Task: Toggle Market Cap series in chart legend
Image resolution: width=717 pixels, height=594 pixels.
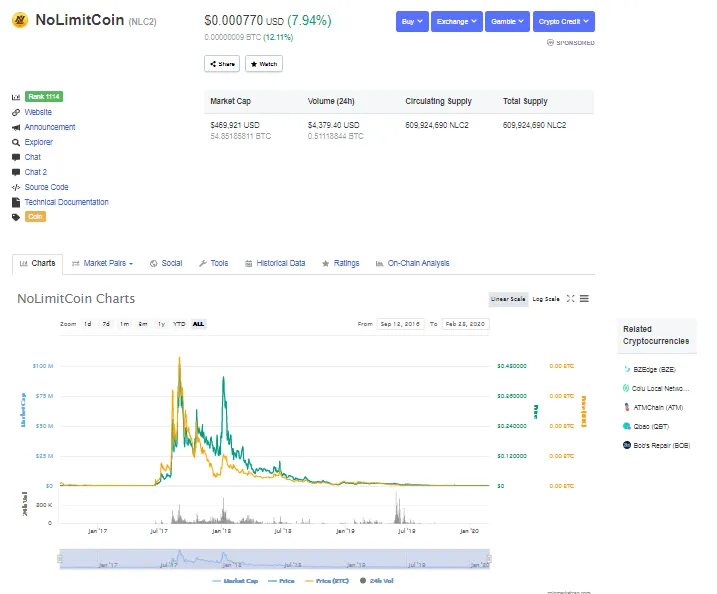Action: click(x=235, y=581)
